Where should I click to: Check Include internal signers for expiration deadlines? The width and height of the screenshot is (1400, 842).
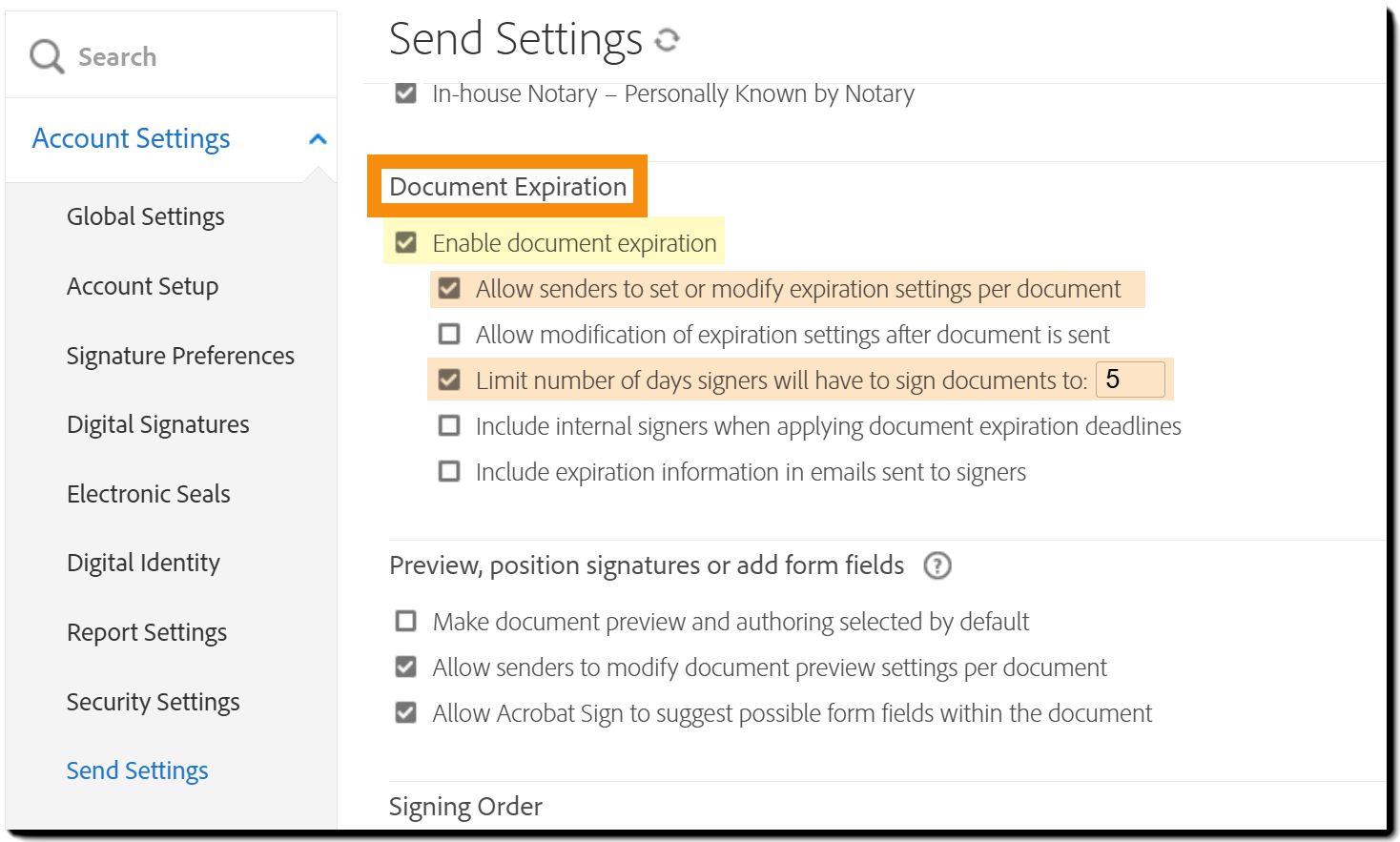click(449, 426)
